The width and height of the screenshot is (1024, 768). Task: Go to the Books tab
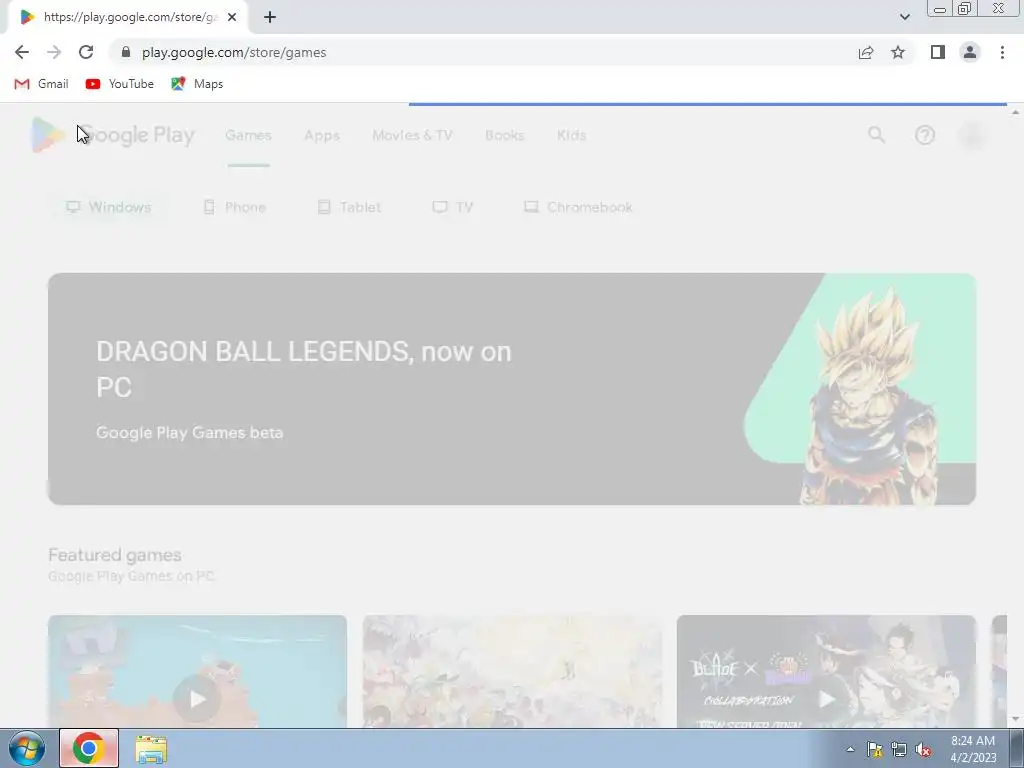504,135
